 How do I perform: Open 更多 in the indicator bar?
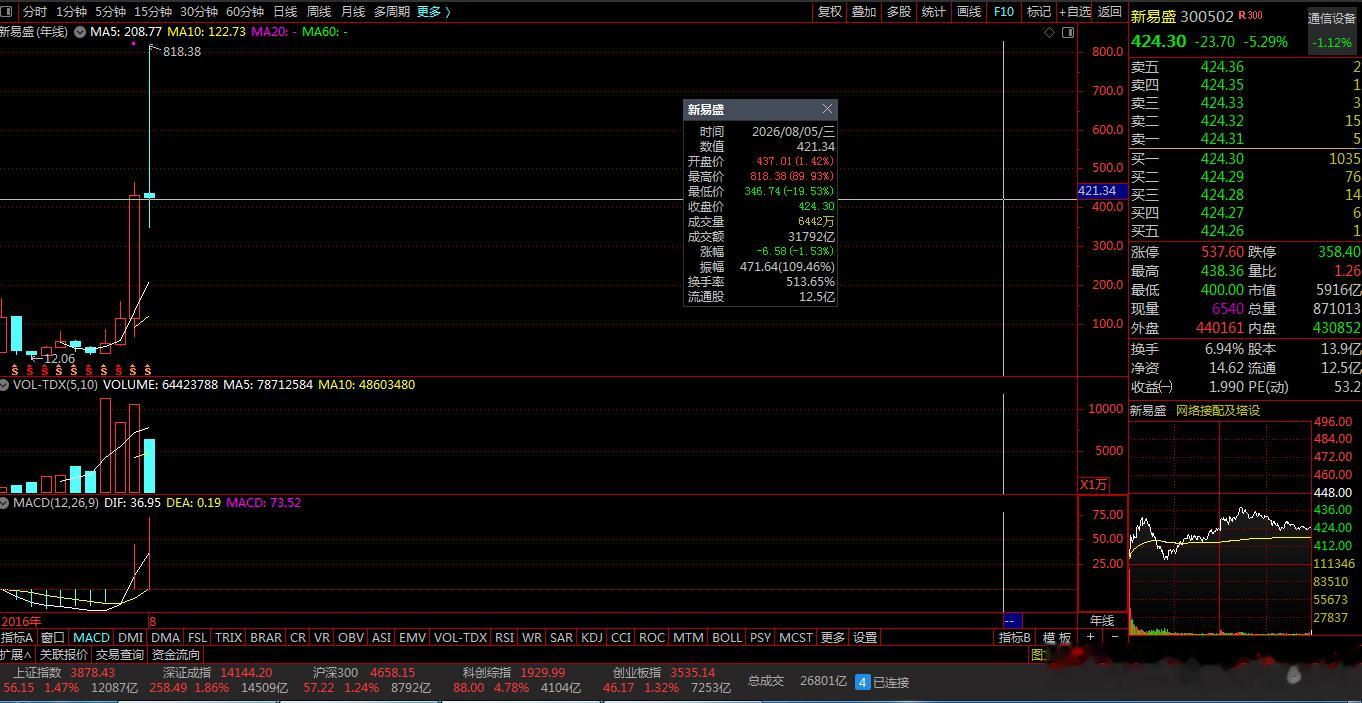(832, 637)
